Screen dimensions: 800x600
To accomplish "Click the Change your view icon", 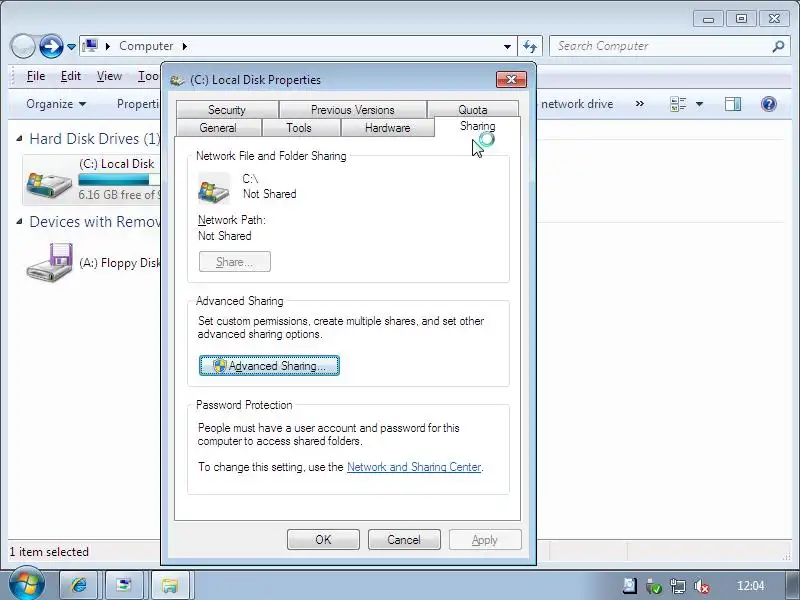I will click(x=678, y=104).
